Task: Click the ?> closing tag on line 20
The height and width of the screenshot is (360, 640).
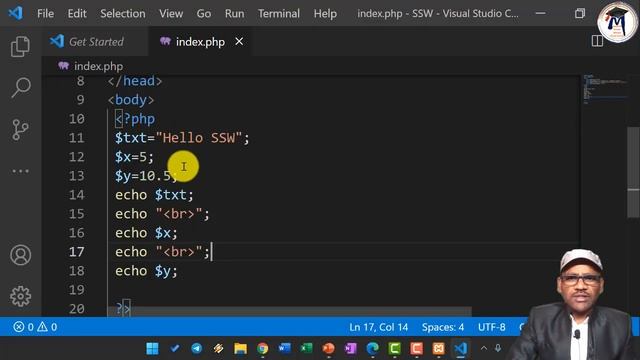Action: pyautogui.click(x=123, y=309)
